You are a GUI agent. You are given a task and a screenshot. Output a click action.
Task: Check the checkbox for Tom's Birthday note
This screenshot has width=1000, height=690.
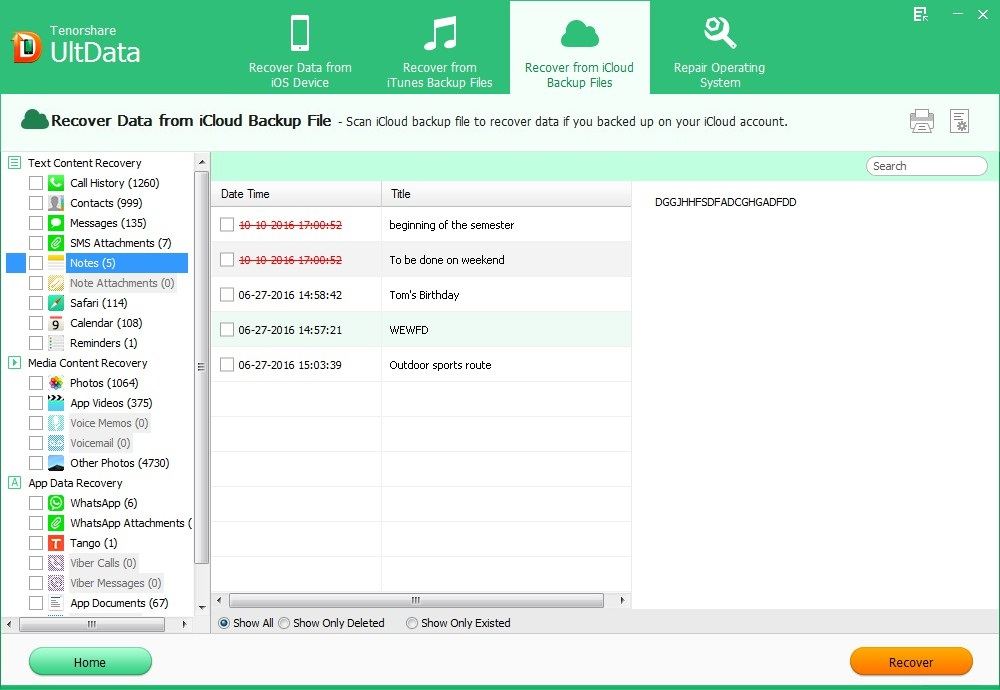(226, 294)
